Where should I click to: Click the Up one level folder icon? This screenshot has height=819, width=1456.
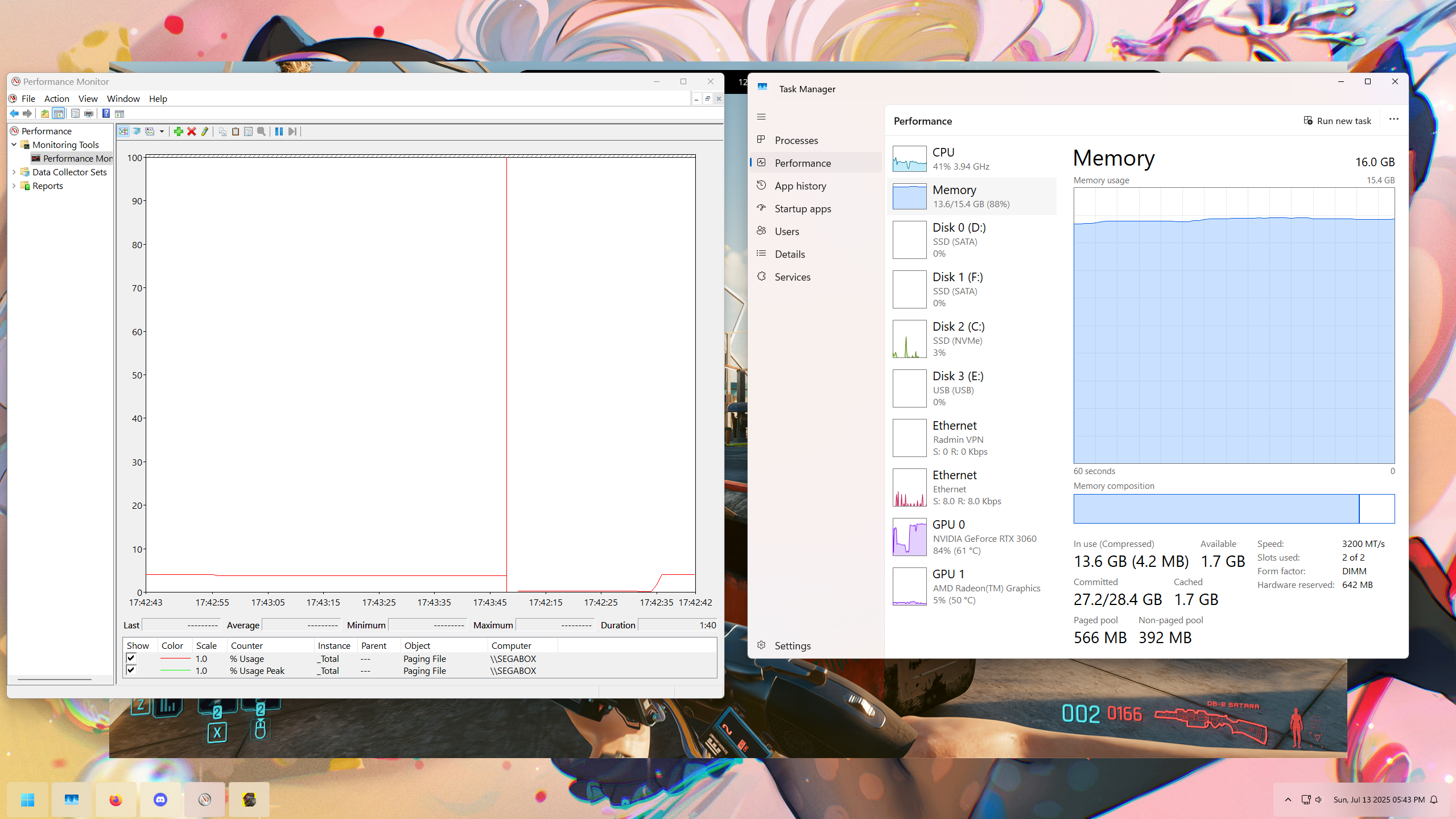coord(45,114)
